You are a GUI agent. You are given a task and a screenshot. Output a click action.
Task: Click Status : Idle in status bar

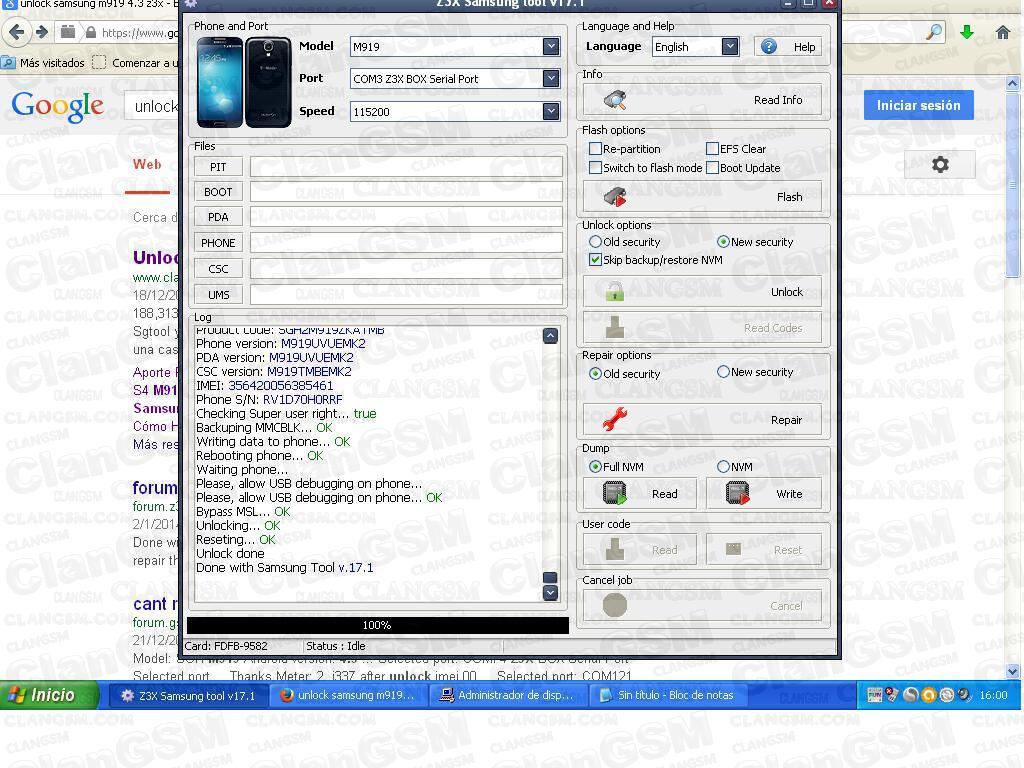[x=336, y=646]
